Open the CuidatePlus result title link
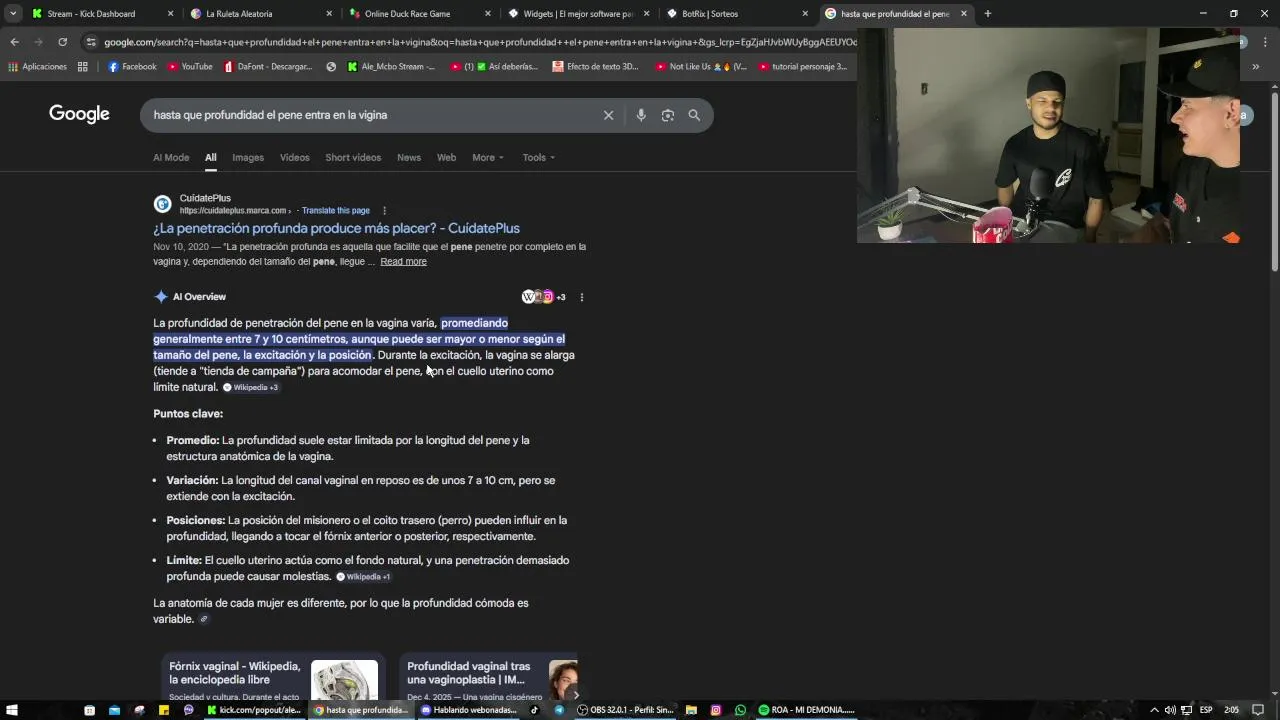Viewport: 1280px width, 720px height. pos(336,228)
